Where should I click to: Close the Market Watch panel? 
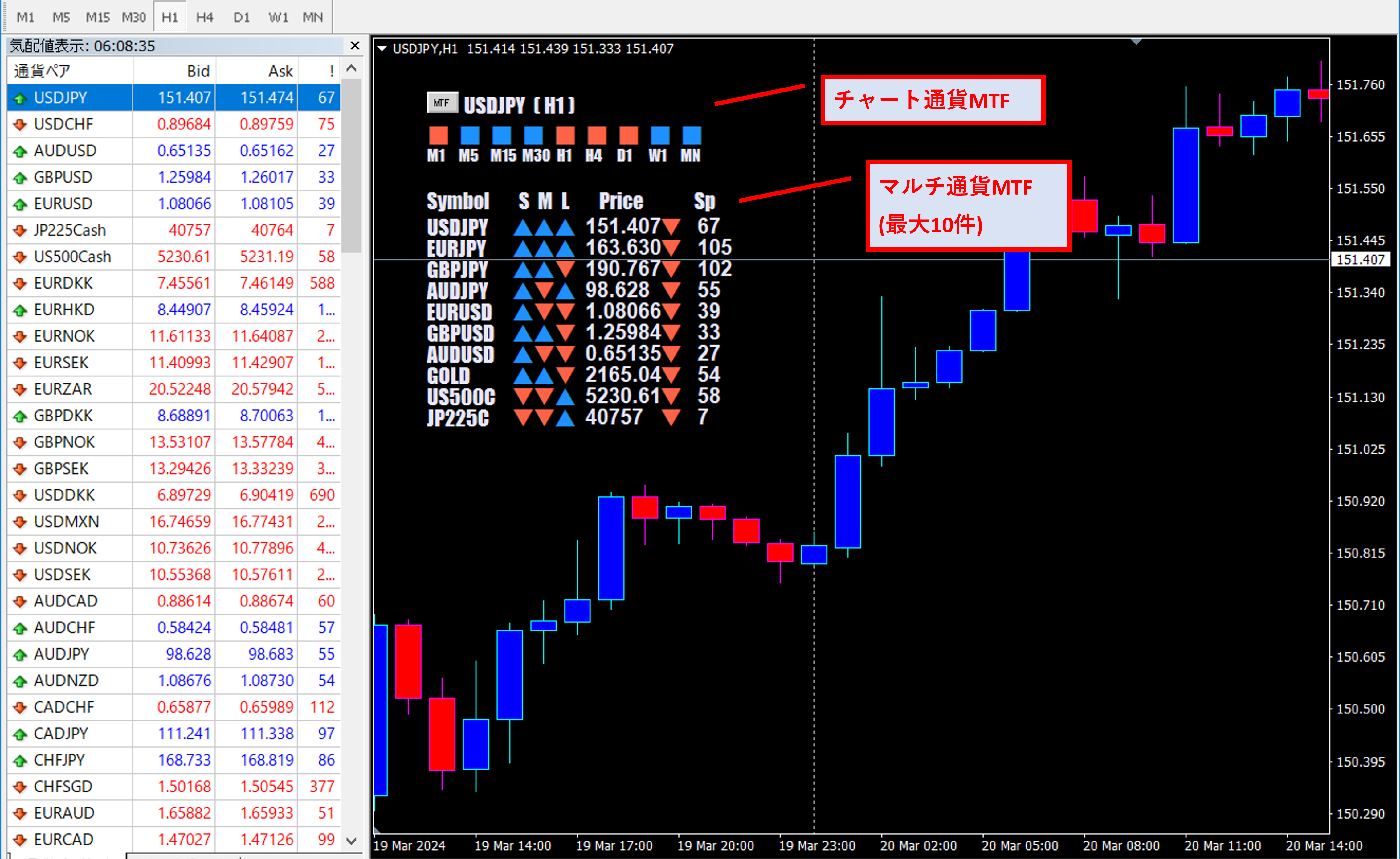click(x=355, y=46)
